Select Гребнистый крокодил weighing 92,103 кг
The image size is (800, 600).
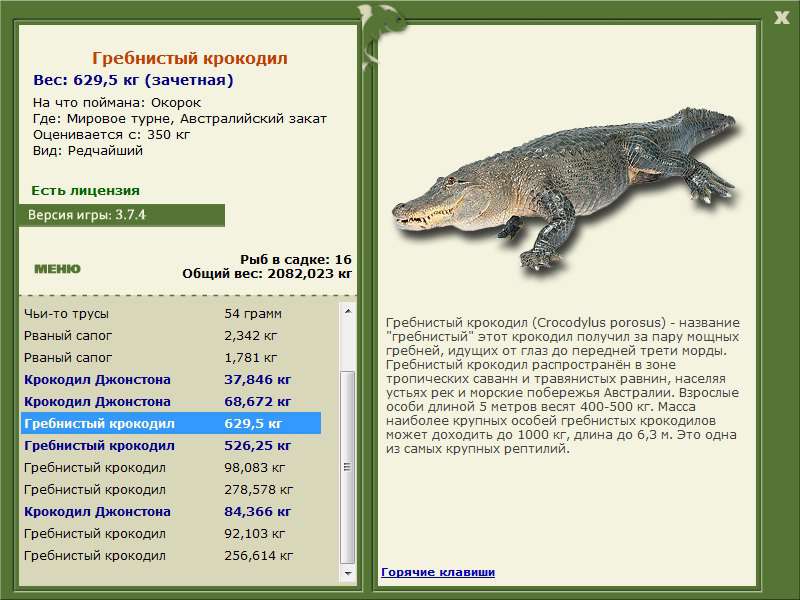coord(170,533)
